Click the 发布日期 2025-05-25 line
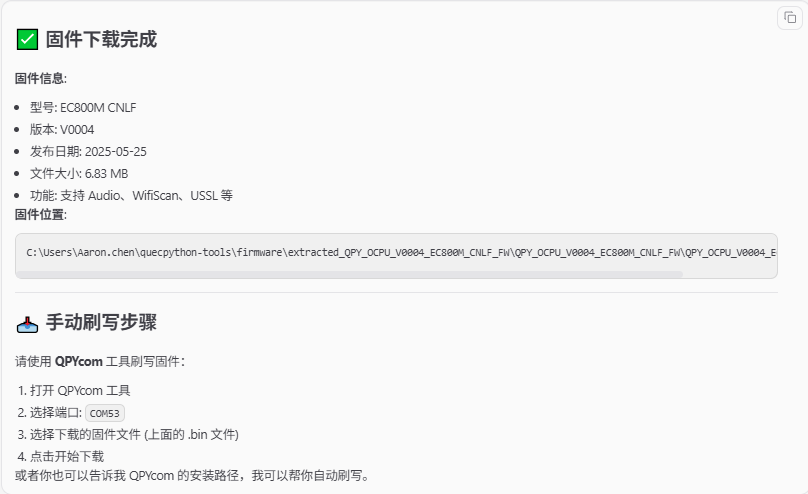808x494 pixels. [x=88, y=151]
